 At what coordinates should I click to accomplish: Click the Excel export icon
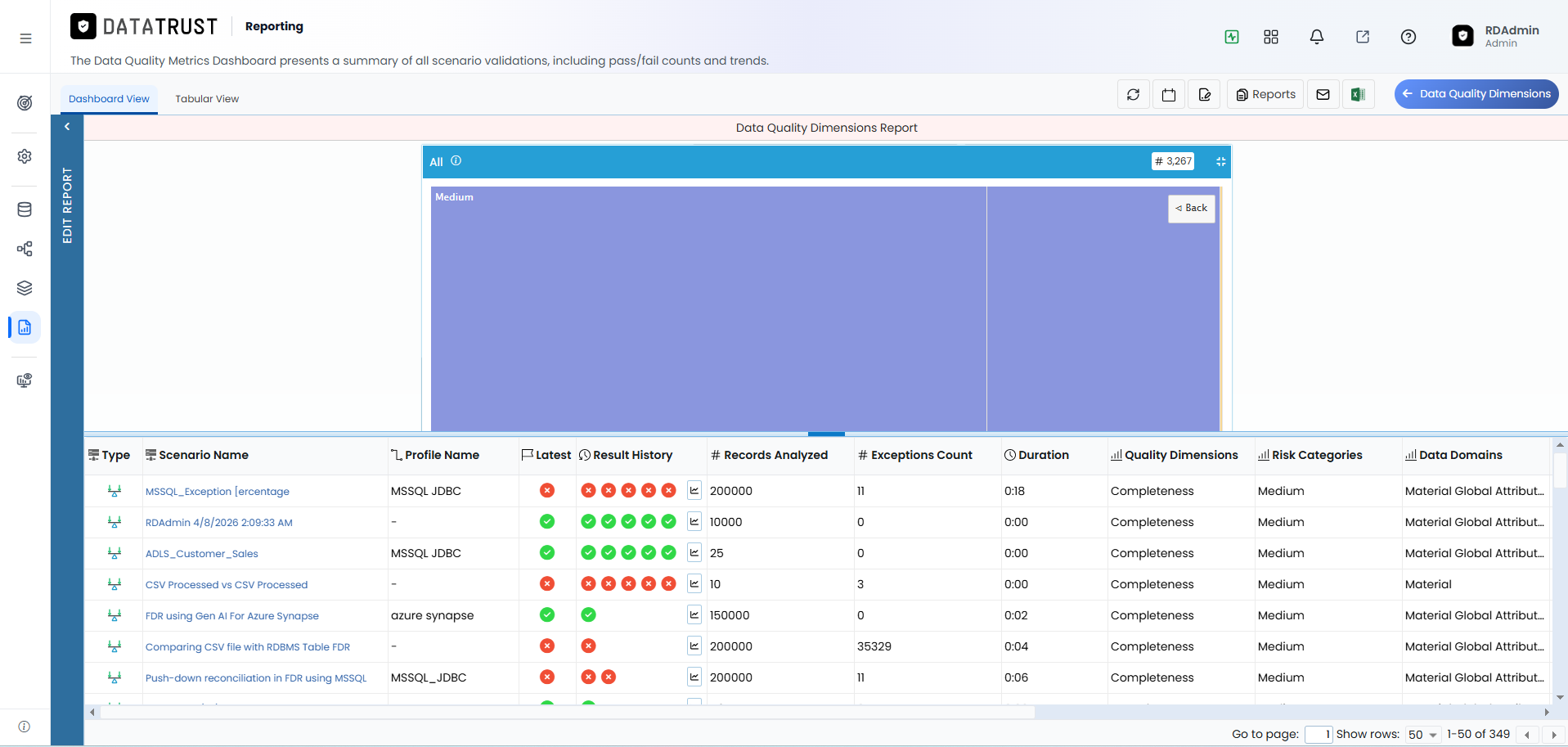[1358, 95]
